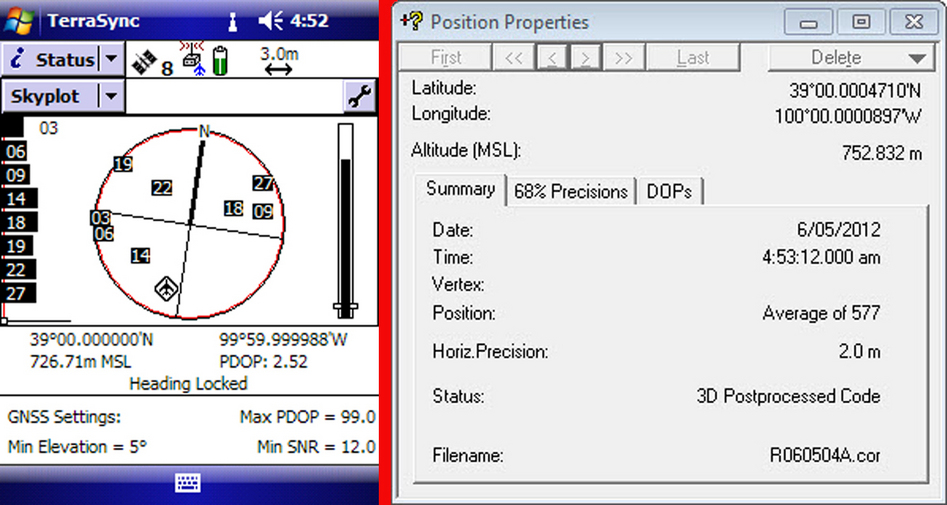Image resolution: width=947 pixels, height=505 pixels.
Task: Click the longitude value 100°00.0000897'W
Action: 848,117
